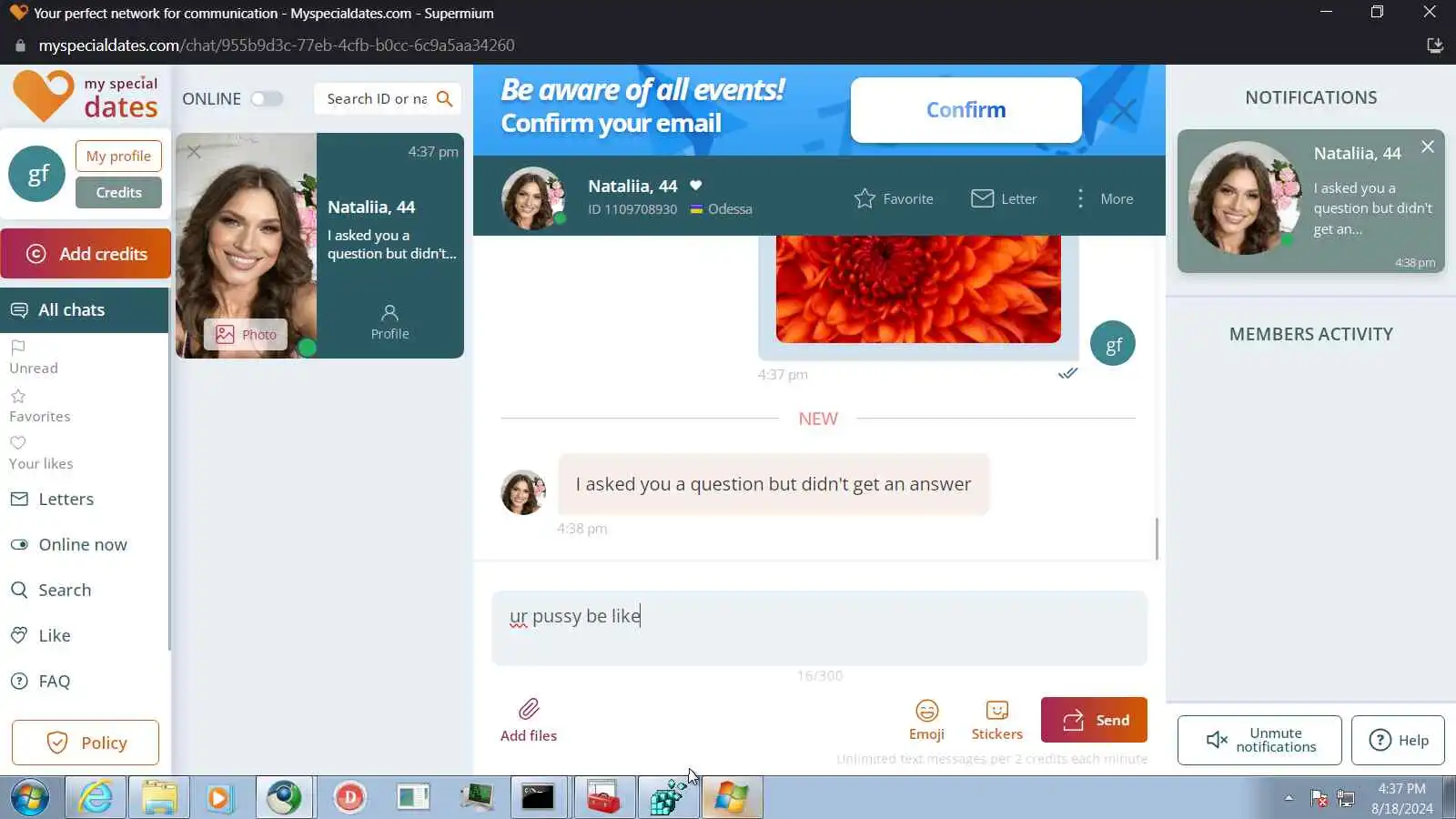
Task: Click the MEMBERS ACTIVITY heading
Action: (x=1310, y=334)
